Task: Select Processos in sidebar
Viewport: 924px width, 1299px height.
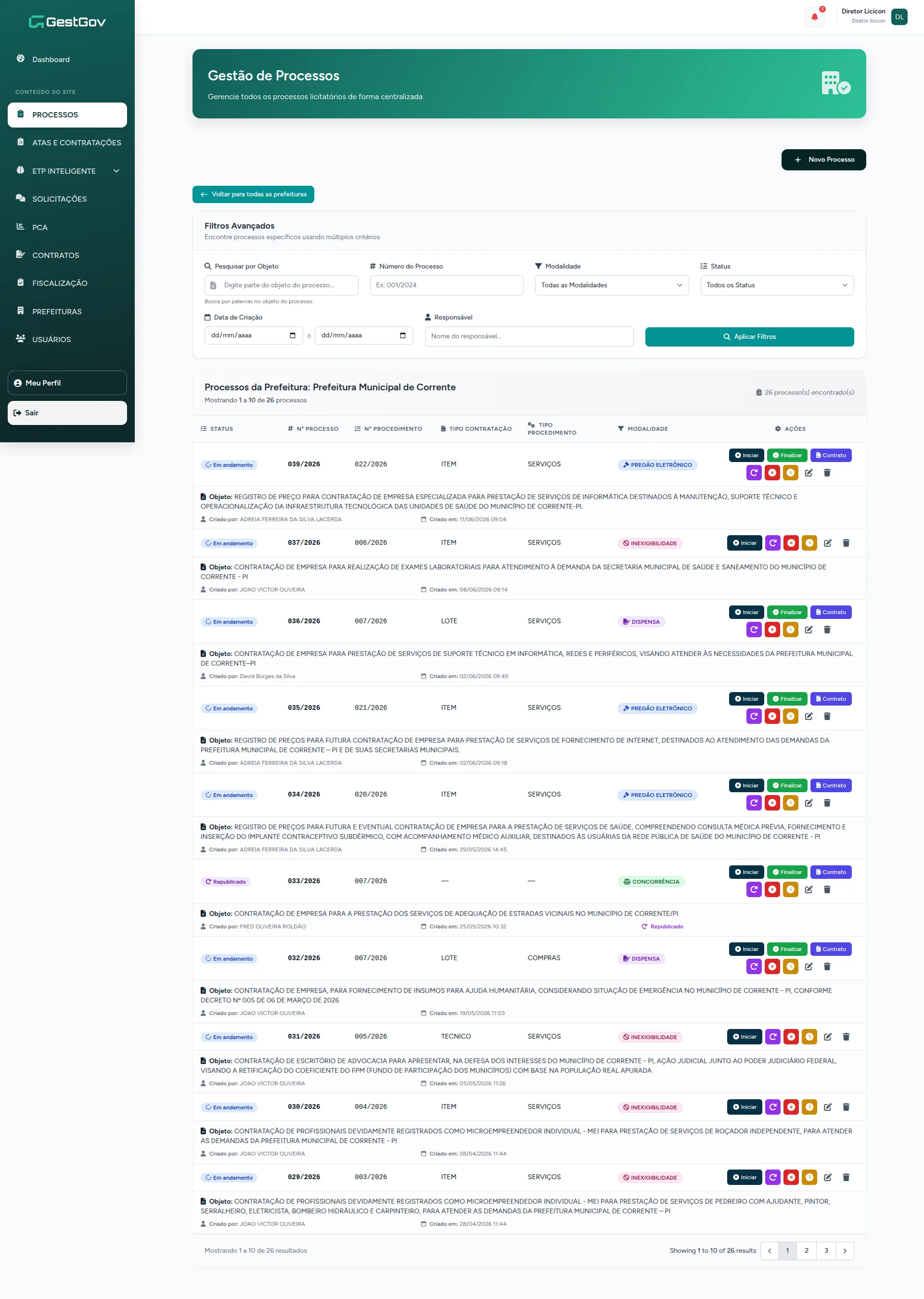Action: point(67,115)
